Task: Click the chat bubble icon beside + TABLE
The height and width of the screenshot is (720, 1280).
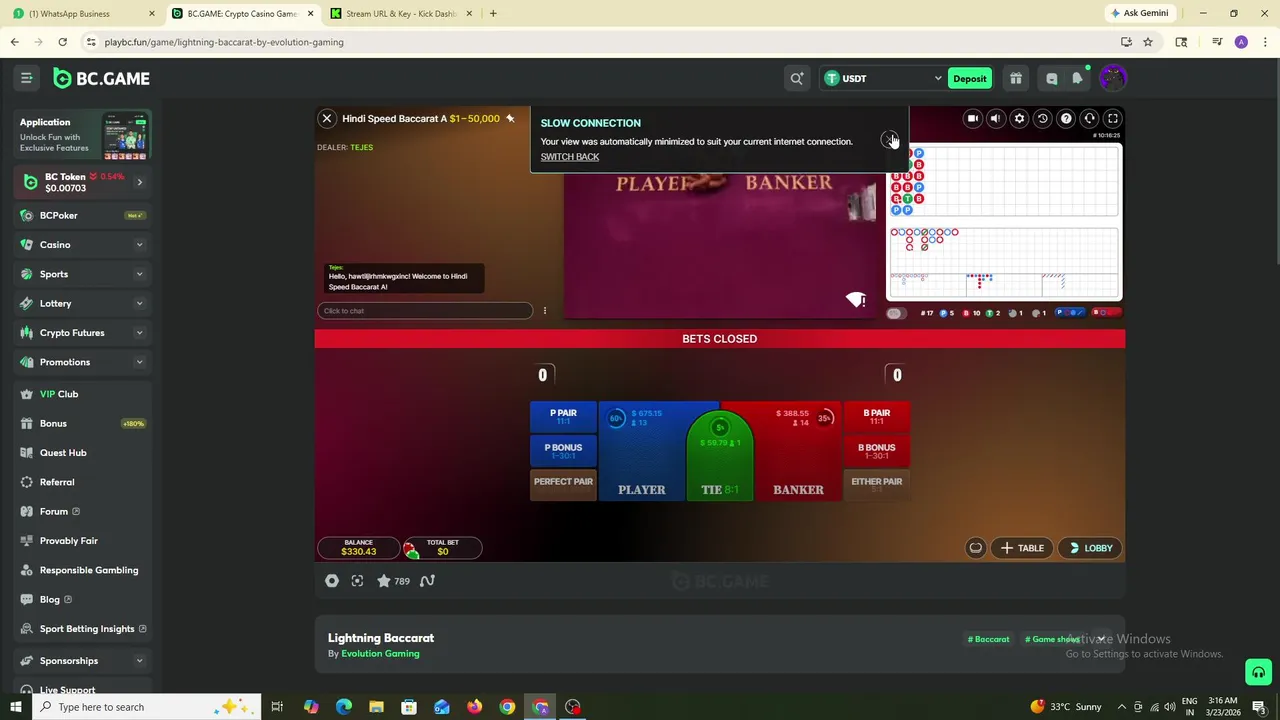Action: (x=976, y=548)
